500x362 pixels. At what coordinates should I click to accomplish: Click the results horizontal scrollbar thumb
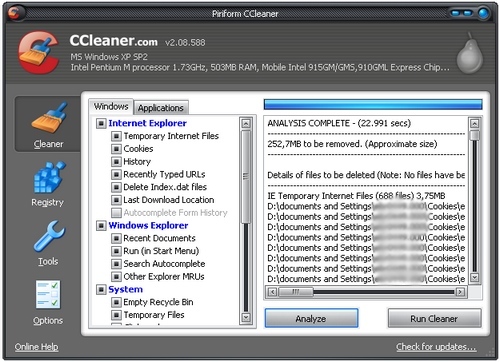point(296,292)
